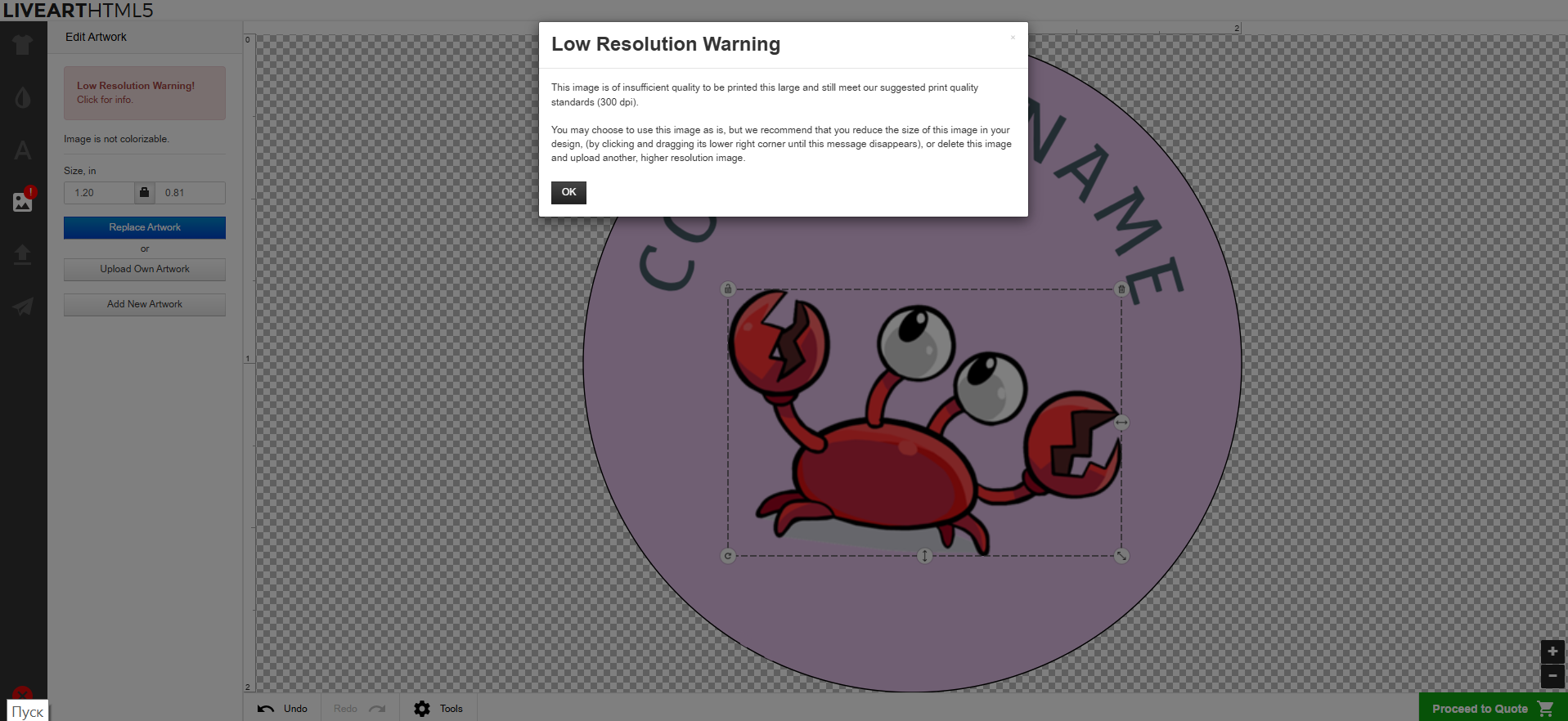The width and height of the screenshot is (1568, 721).
Task: Open the artwork image panel with alert badge
Action: (22, 201)
